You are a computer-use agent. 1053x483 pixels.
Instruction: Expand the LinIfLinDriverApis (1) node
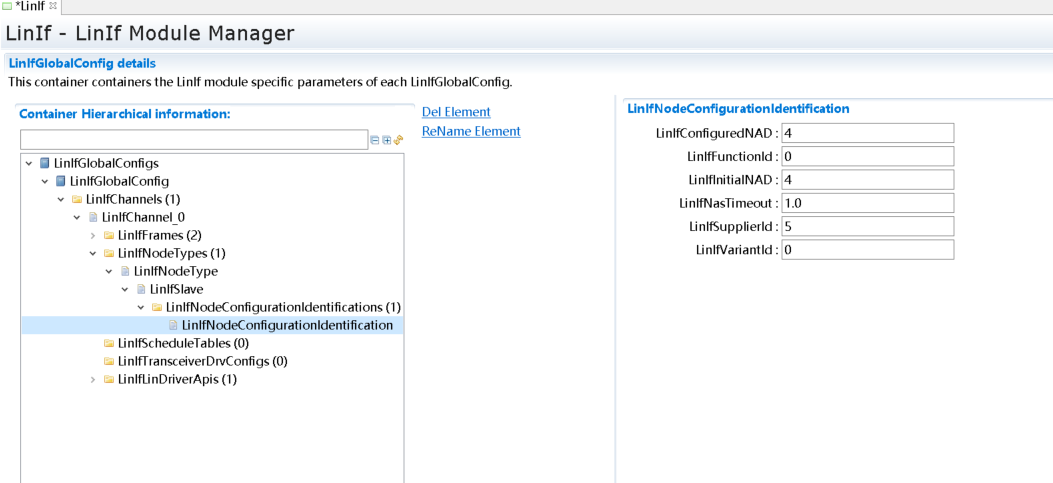[93, 379]
